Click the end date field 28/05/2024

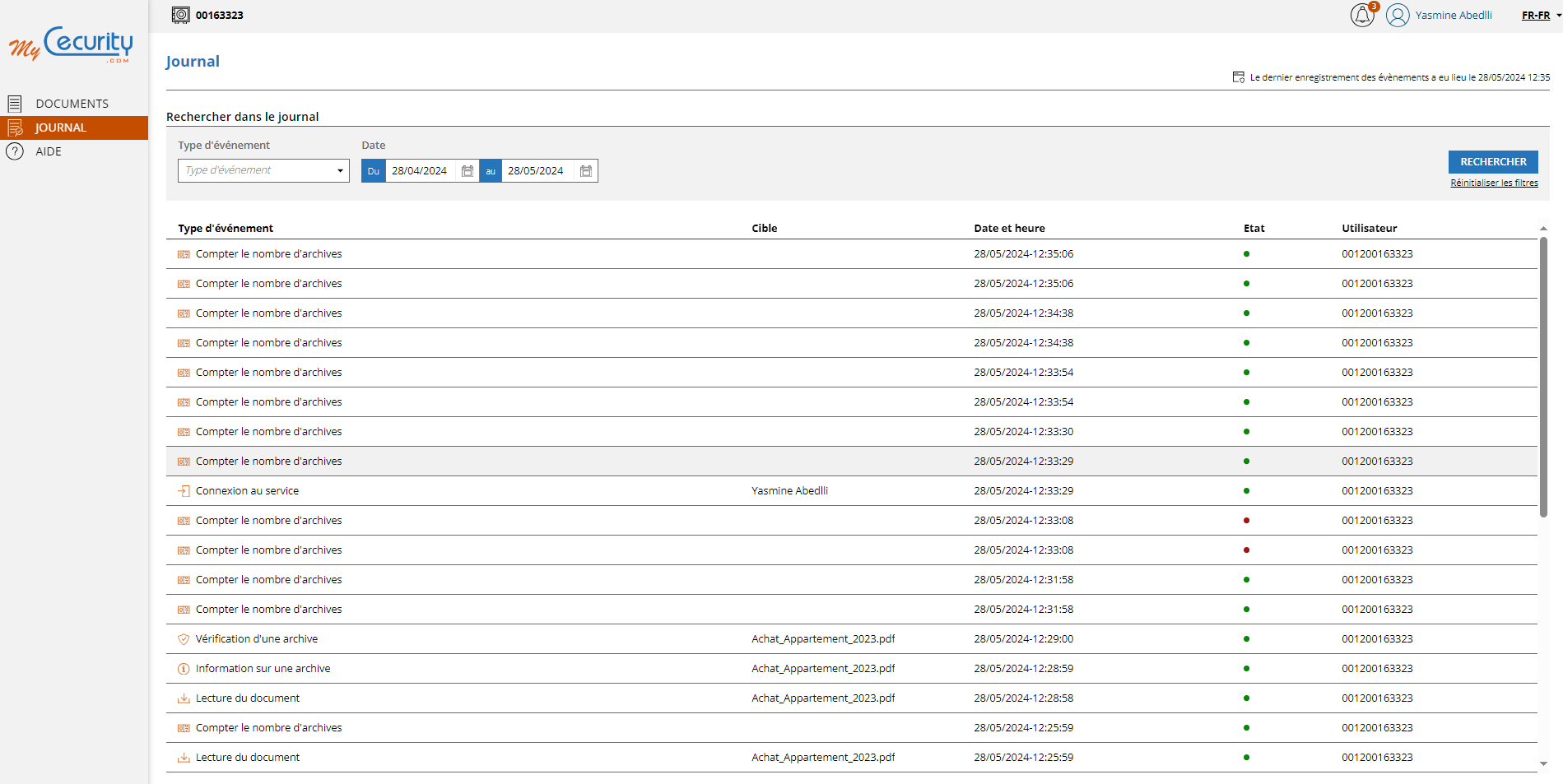click(536, 171)
